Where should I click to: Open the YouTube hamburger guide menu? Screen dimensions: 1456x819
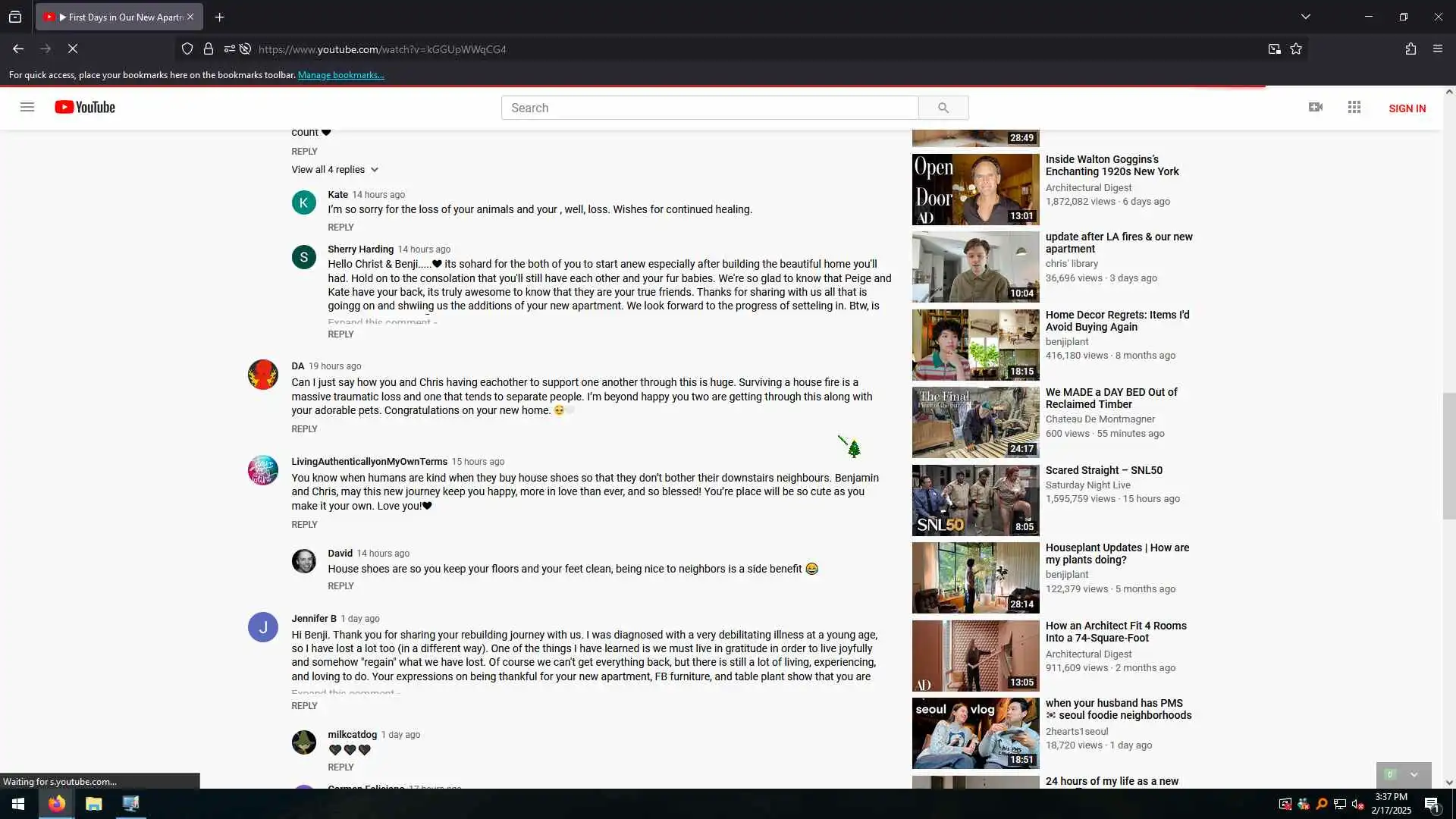click(x=27, y=107)
